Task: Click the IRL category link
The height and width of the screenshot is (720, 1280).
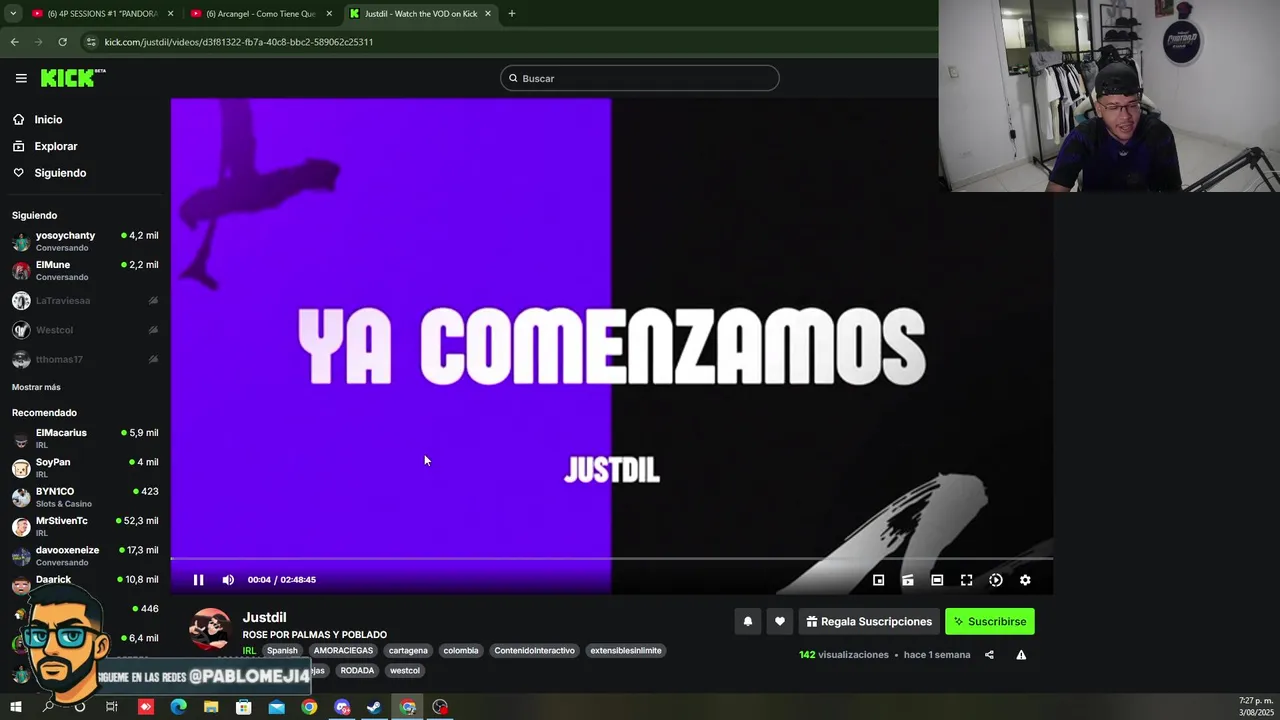Action: coord(249,651)
